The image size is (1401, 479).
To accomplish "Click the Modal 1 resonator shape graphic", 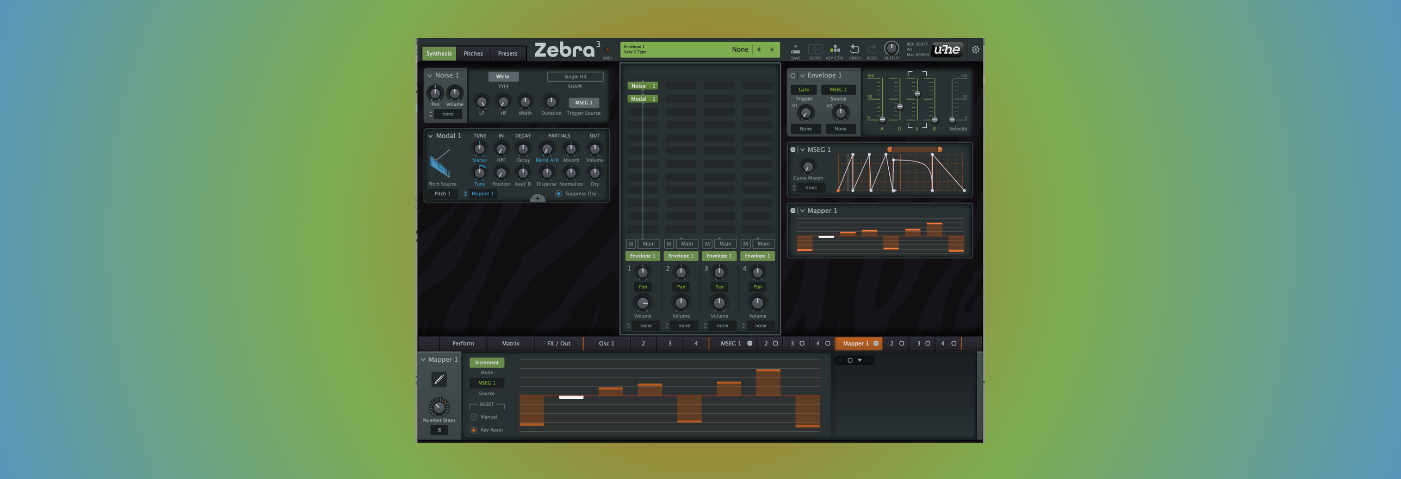I will coord(441,164).
